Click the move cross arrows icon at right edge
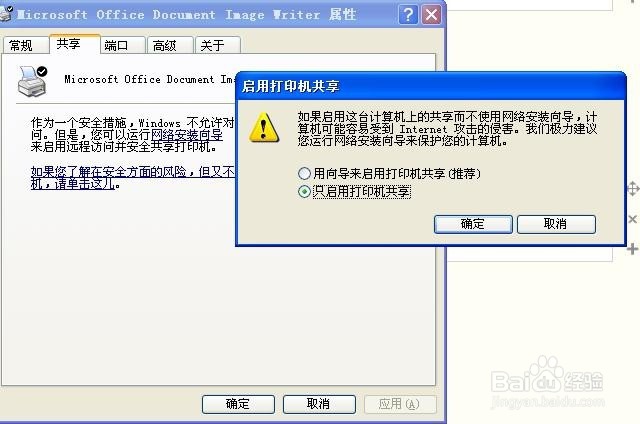 coord(633,189)
